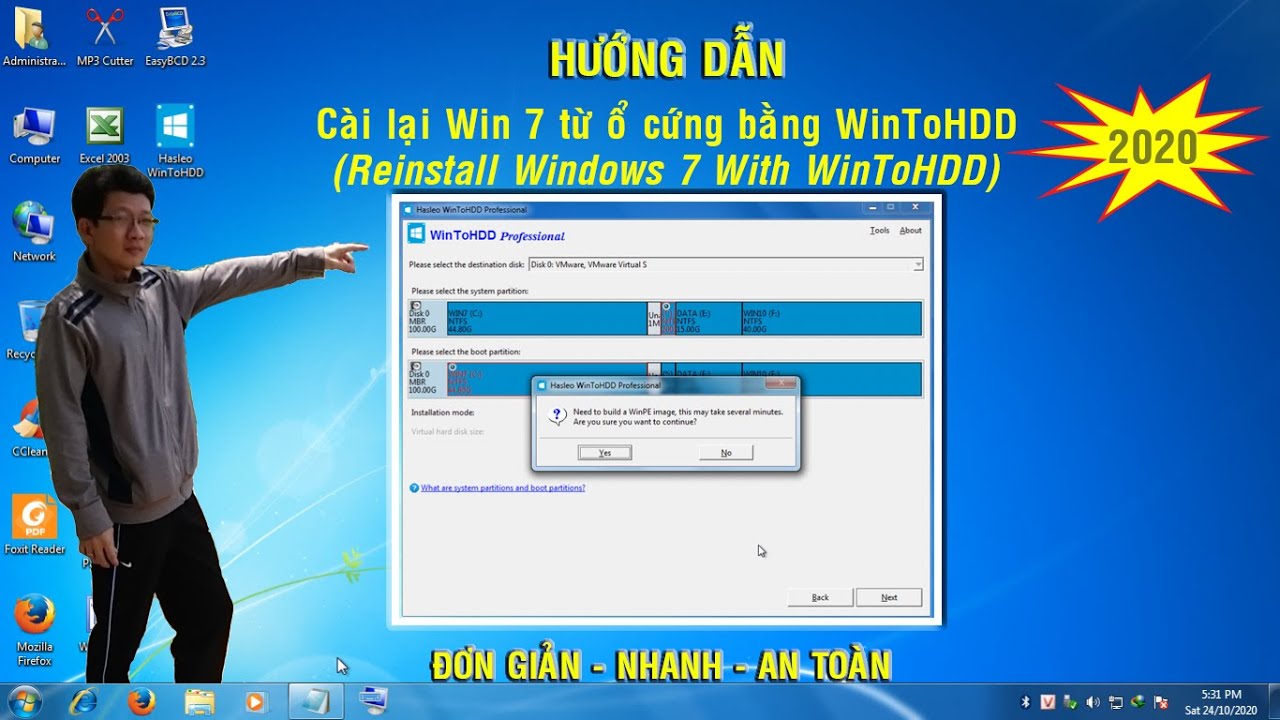1280x720 pixels.
Task: Open the Internet Download Manager tray icon
Action: click(x=1138, y=702)
